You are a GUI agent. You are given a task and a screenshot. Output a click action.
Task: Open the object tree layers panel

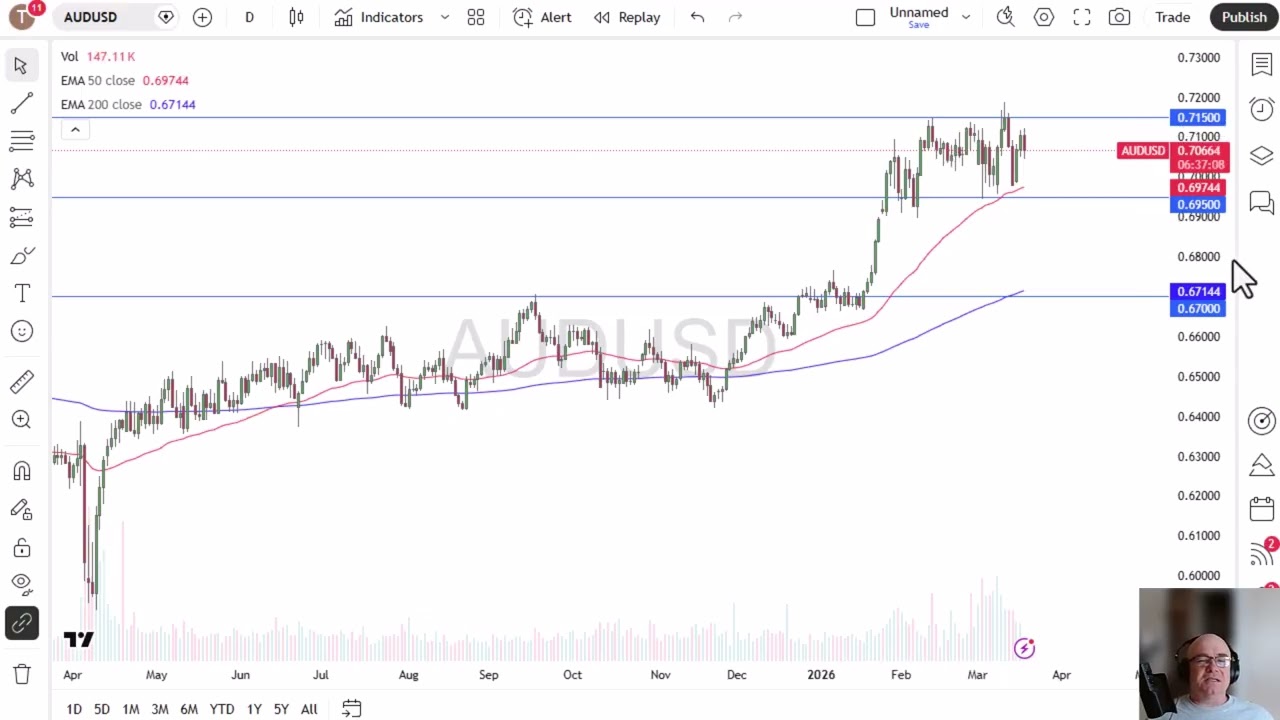point(1261,156)
